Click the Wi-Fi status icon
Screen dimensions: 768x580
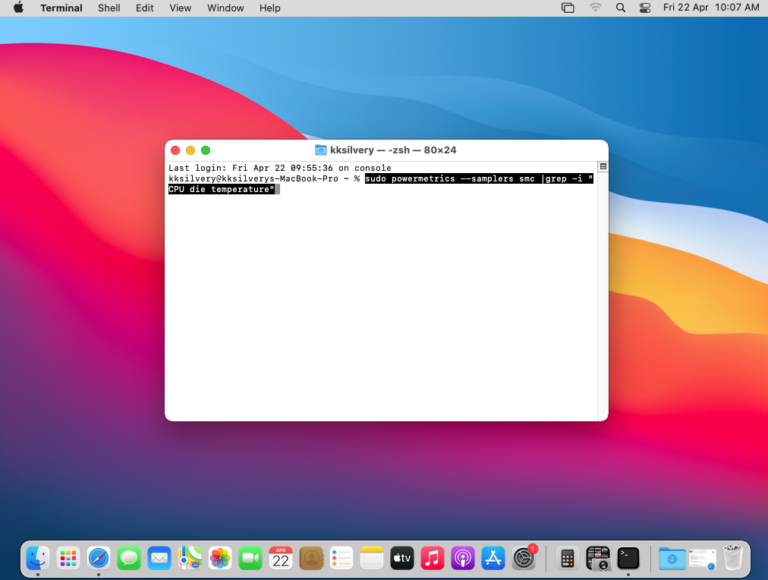[x=595, y=8]
